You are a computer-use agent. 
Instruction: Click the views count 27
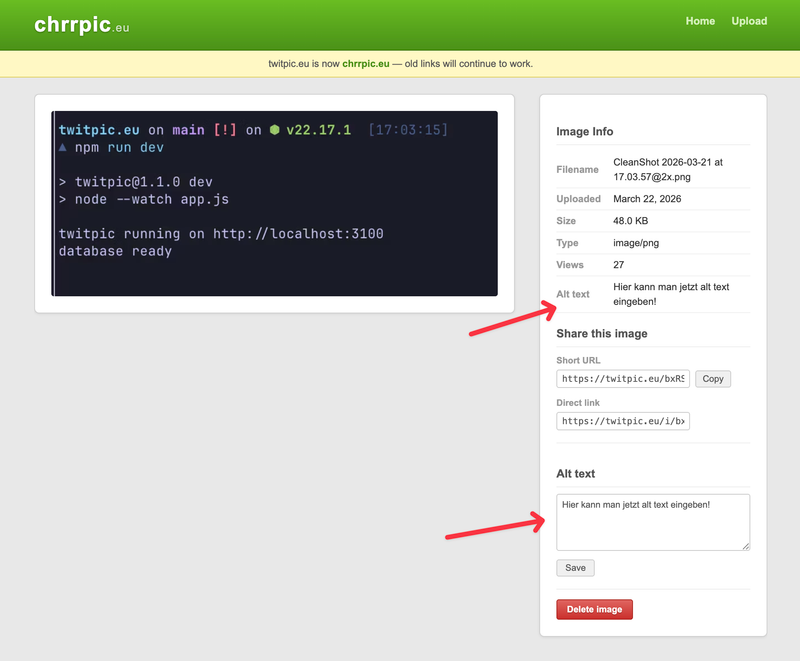click(x=619, y=265)
